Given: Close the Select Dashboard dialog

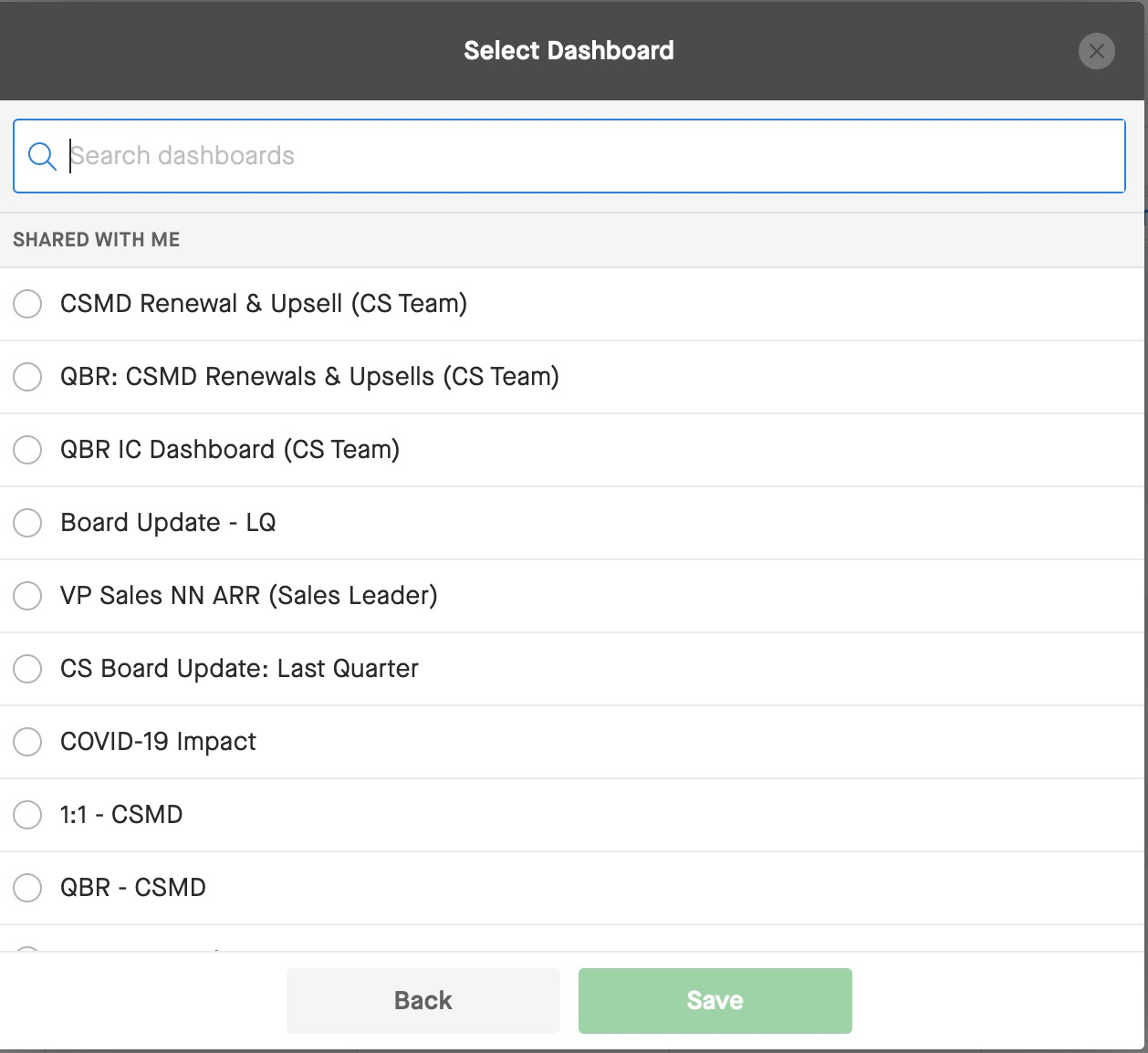Looking at the screenshot, I should [1096, 51].
